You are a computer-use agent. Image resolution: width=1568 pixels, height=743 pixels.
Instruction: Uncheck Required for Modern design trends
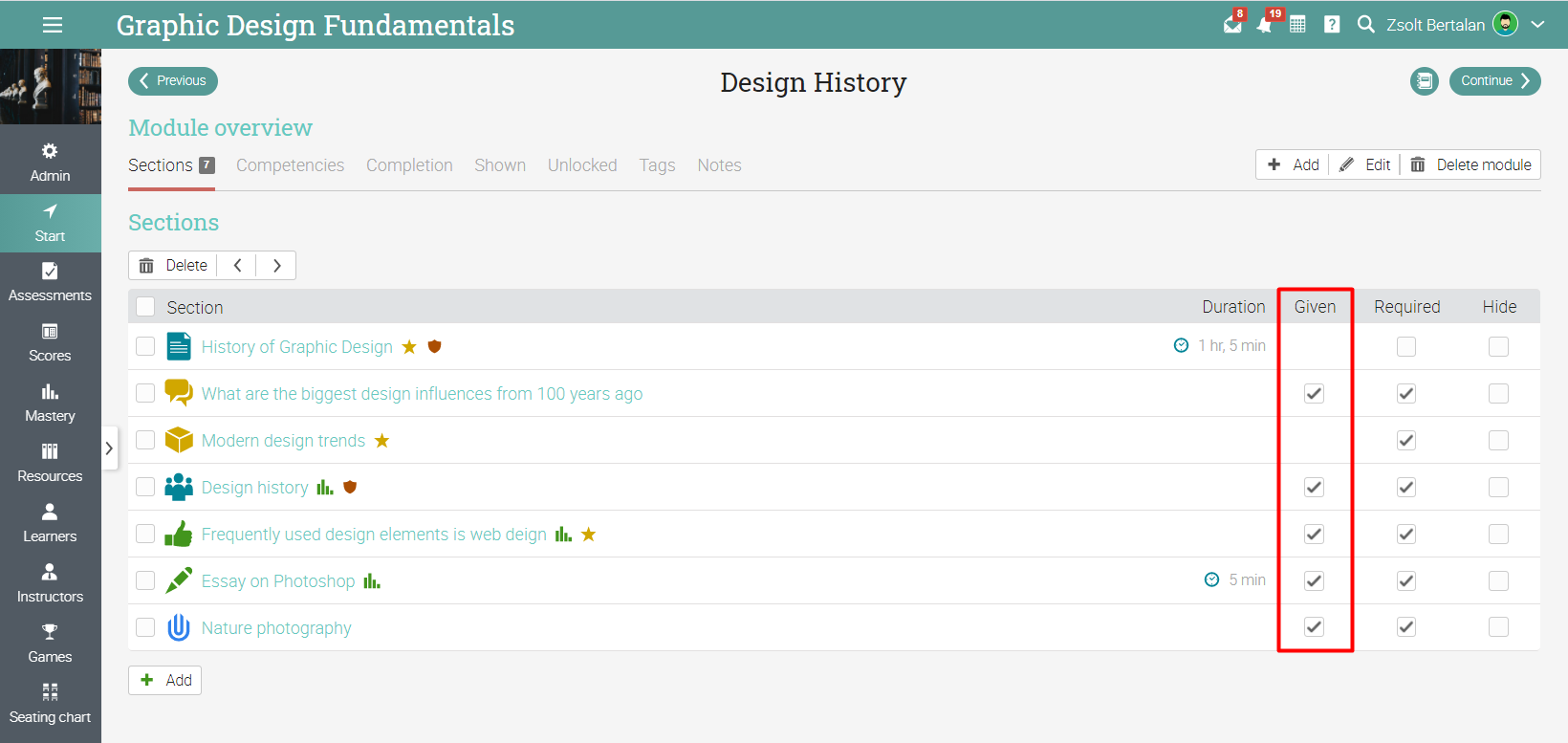(x=1406, y=440)
